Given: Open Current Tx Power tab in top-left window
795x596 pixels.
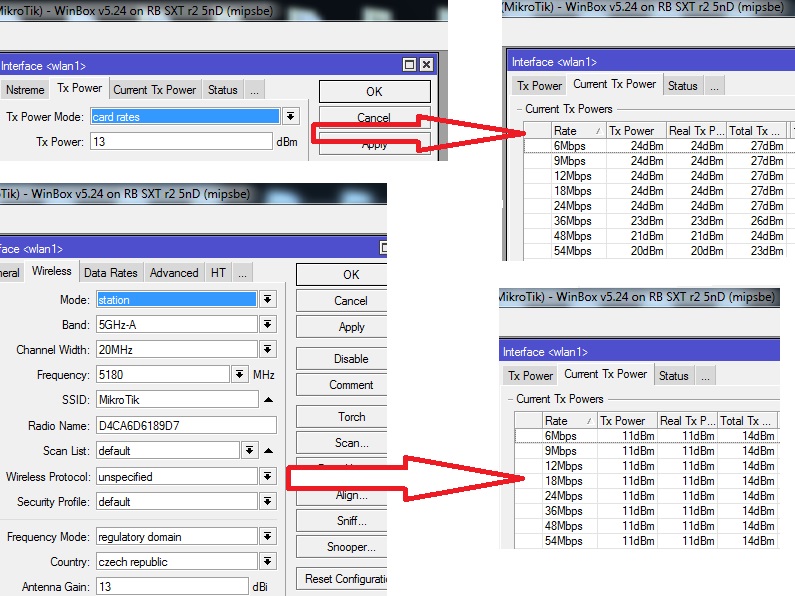Looking at the screenshot, I should 155,90.
